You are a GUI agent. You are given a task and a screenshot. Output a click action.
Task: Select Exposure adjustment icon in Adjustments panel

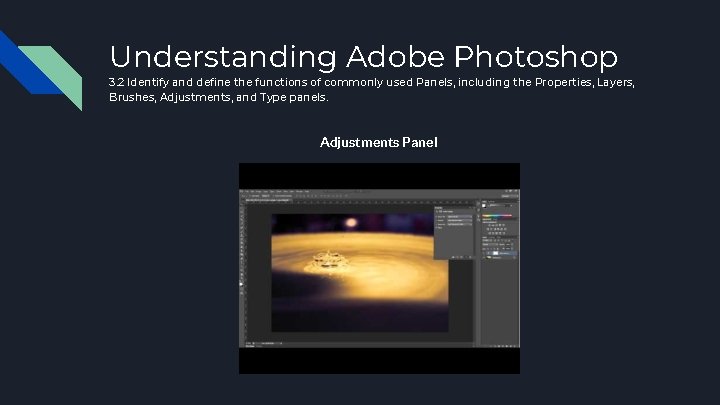click(500, 225)
